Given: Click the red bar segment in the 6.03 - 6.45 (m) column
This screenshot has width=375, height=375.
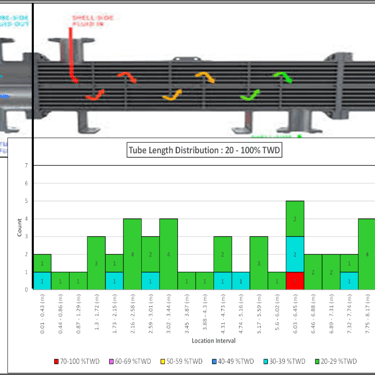Looking at the screenshot, I should pyautogui.click(x=295, y=281).
